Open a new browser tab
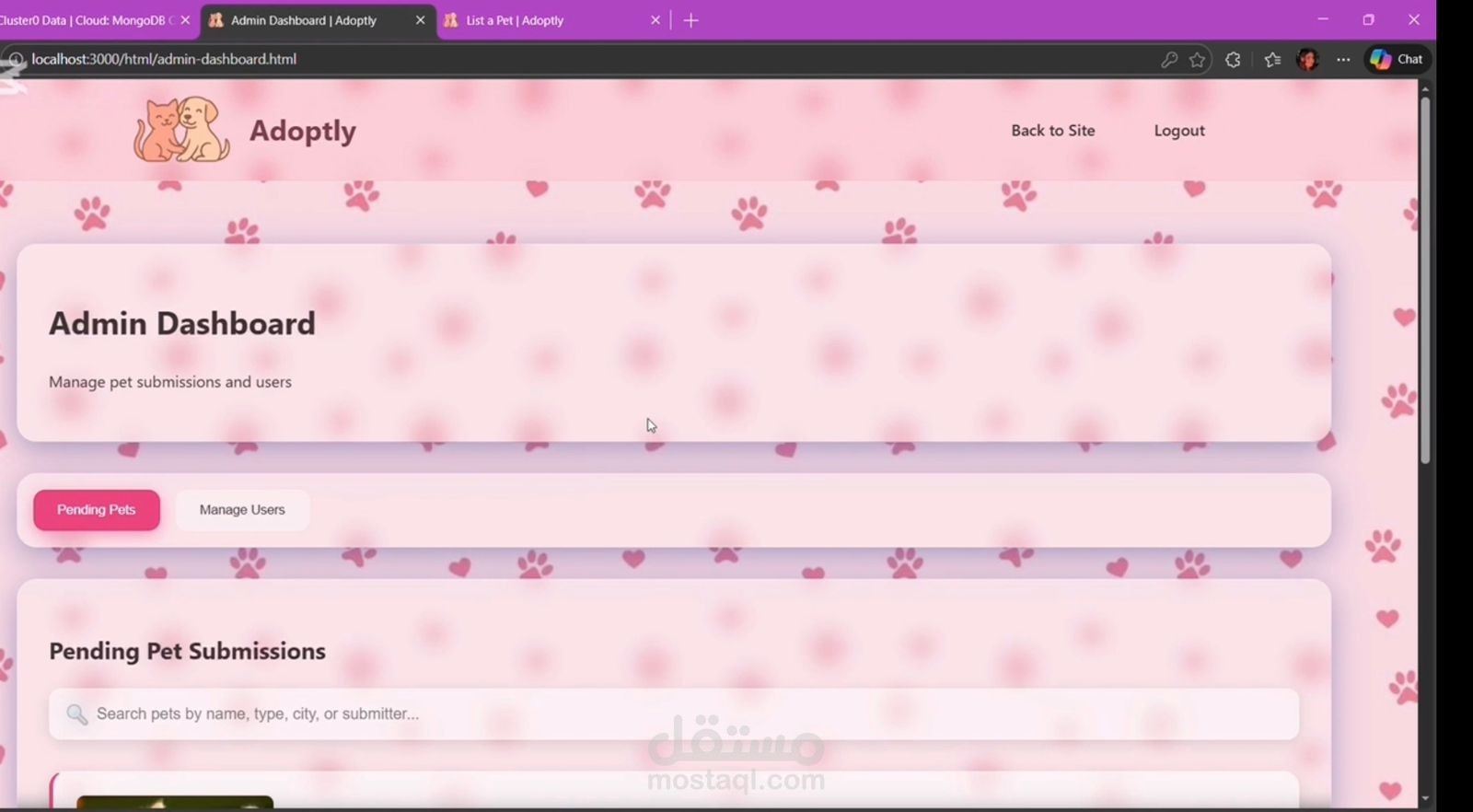 coord(691,20)
